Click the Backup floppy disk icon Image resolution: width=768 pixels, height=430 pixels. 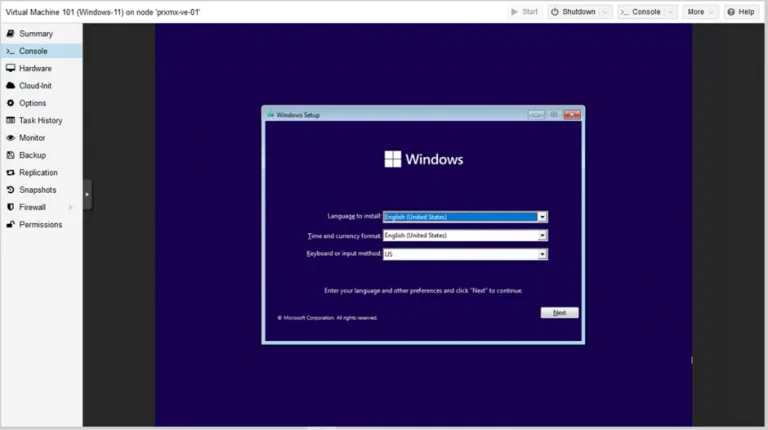click(x=10, y=155)
